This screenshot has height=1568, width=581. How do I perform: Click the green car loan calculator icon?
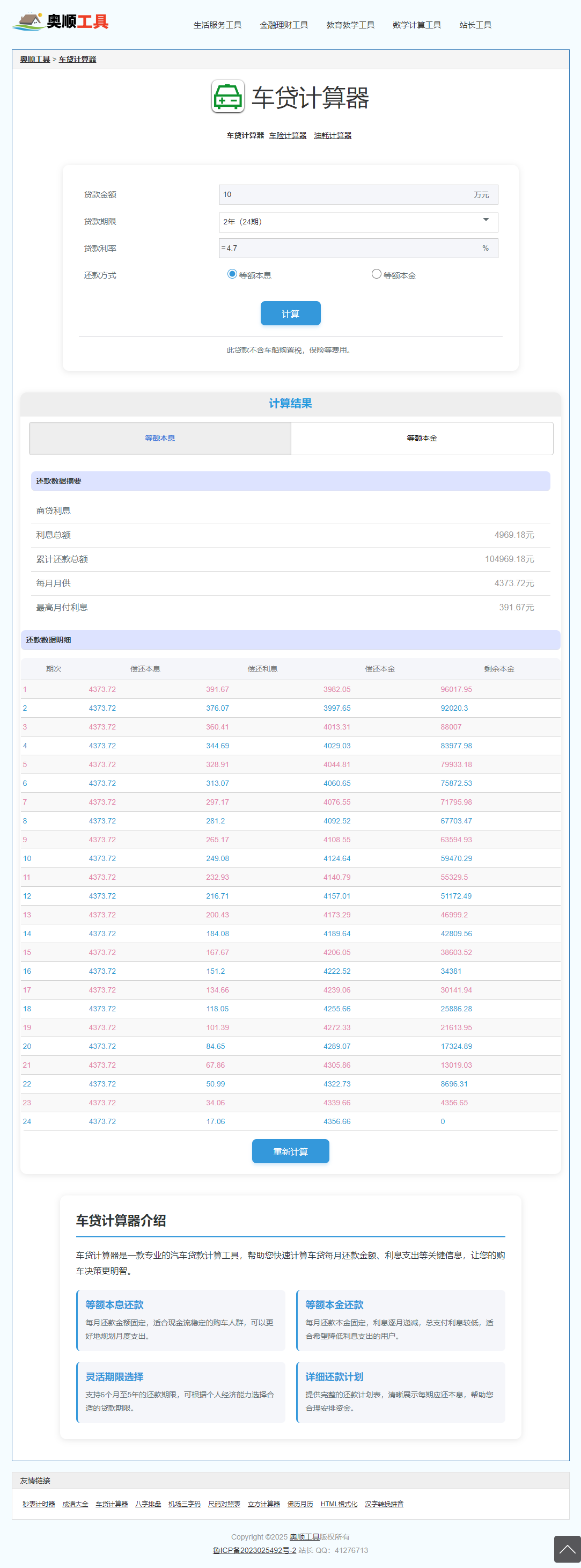[227, 97]
